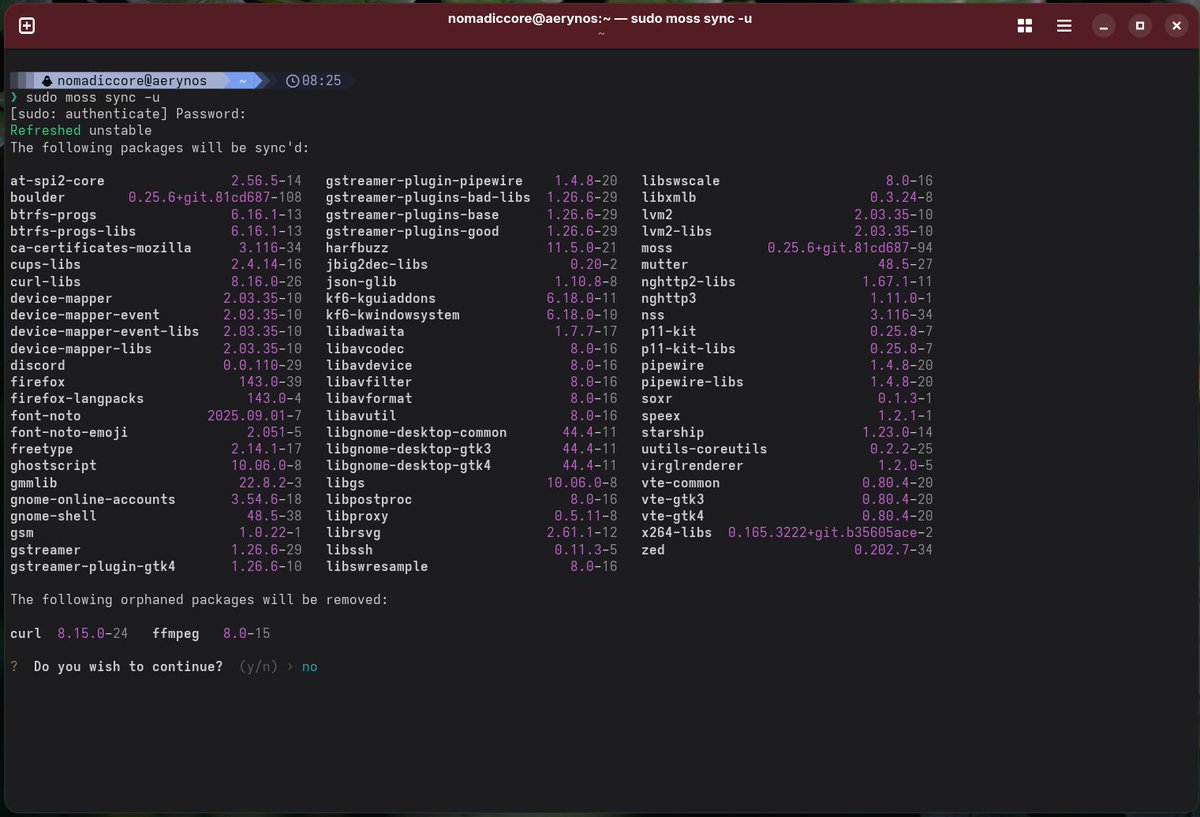
Task: Click the tilde subtitle under the window title
Action: (601, 33)
